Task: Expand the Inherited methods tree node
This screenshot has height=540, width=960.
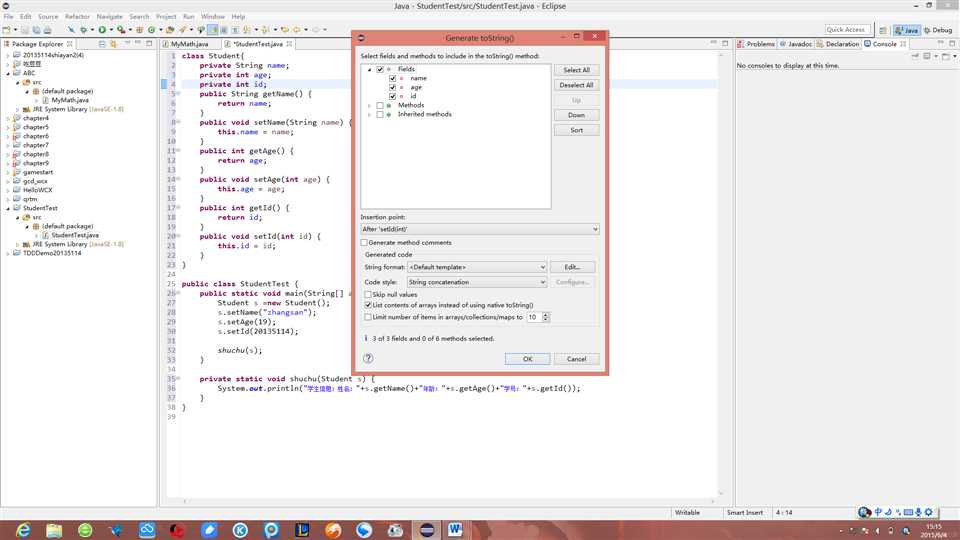Action: (x=369, y=114)
